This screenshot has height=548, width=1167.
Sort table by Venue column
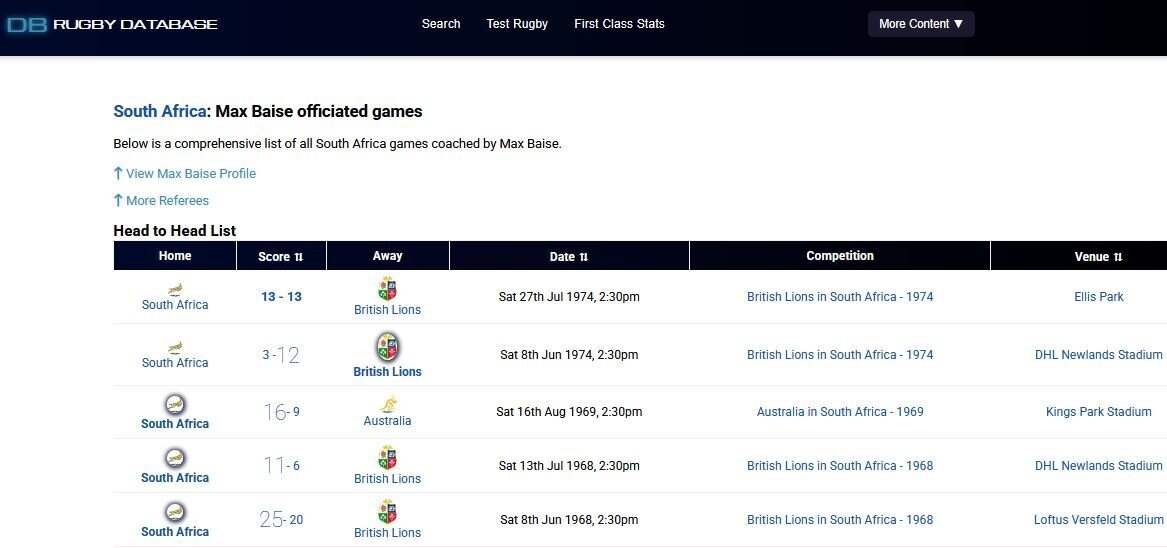pyautogui.click(x=1098, y=257)
